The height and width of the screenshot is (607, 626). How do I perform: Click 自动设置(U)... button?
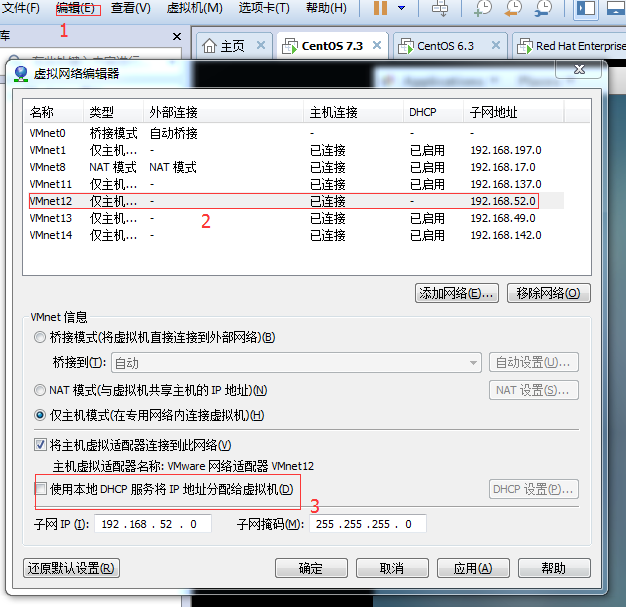click(x=533, y=362)
